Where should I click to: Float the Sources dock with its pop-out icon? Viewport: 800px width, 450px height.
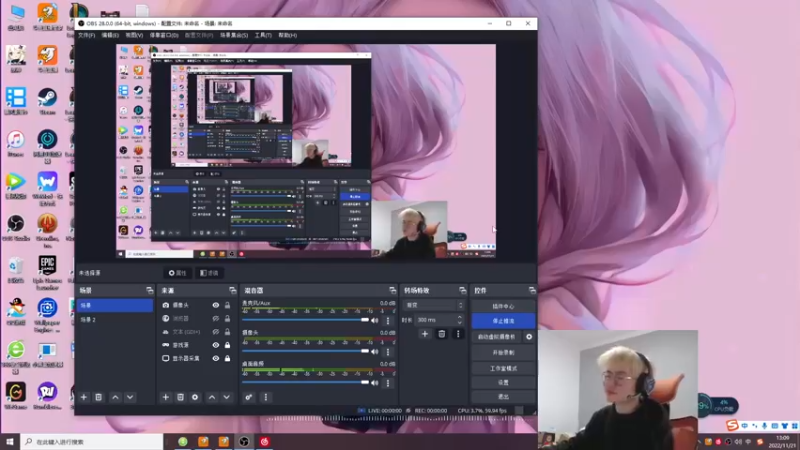pyautogui.click(x=233, y=290)
